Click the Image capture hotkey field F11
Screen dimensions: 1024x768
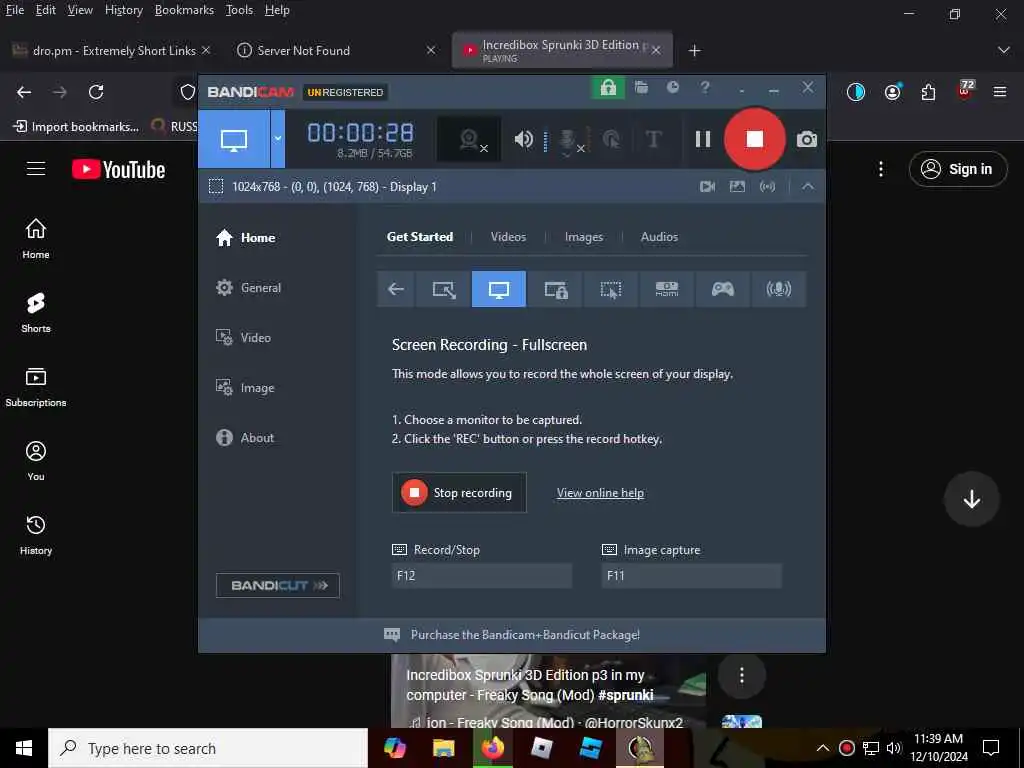(x=692, y=575)
